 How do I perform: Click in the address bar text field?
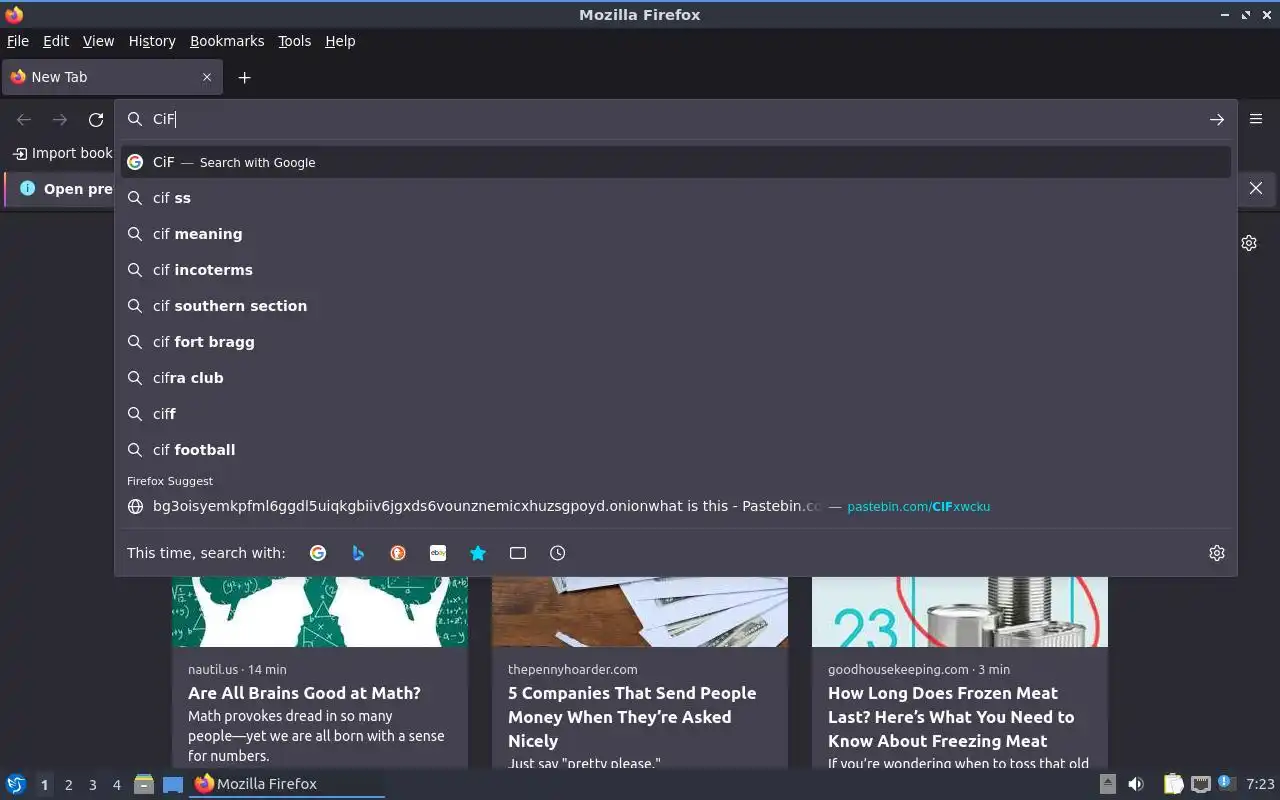[x=675, y=119]
